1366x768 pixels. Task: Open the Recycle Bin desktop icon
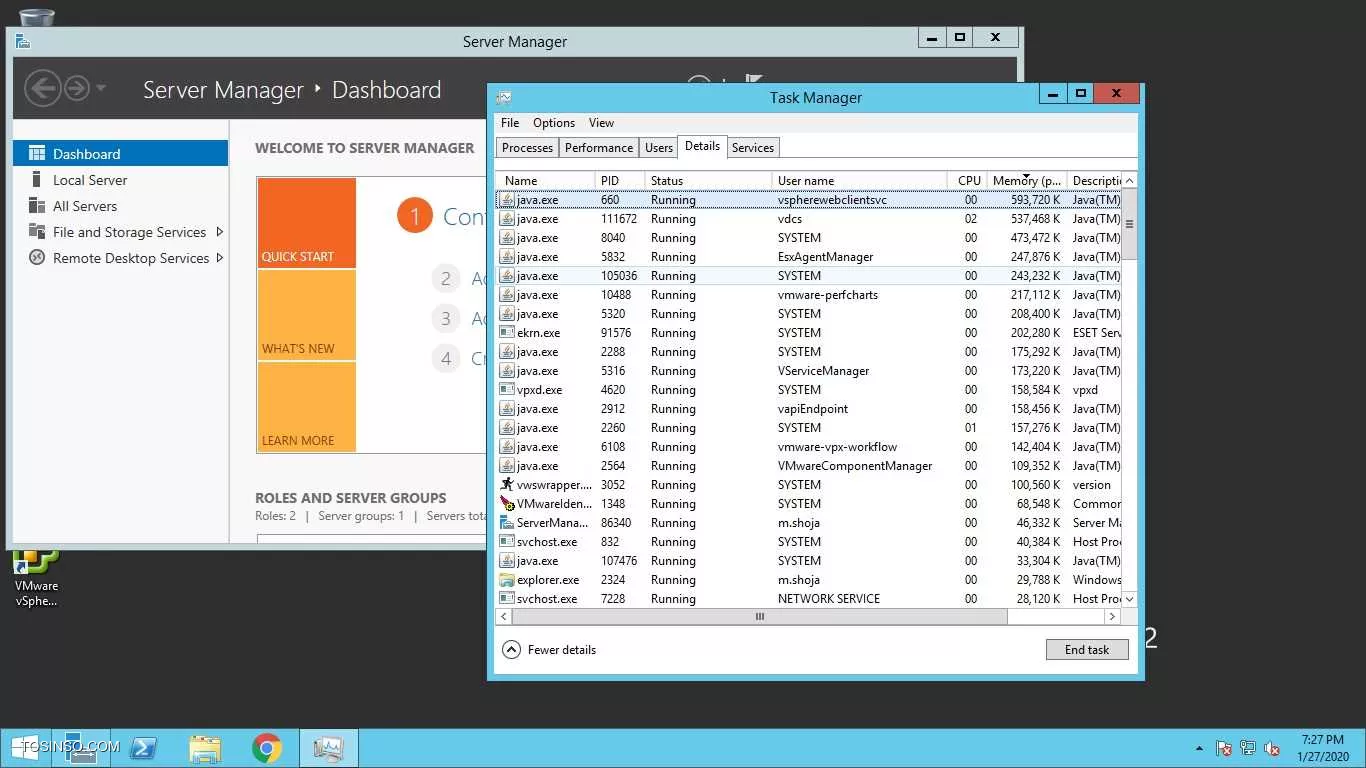(37, 17)
